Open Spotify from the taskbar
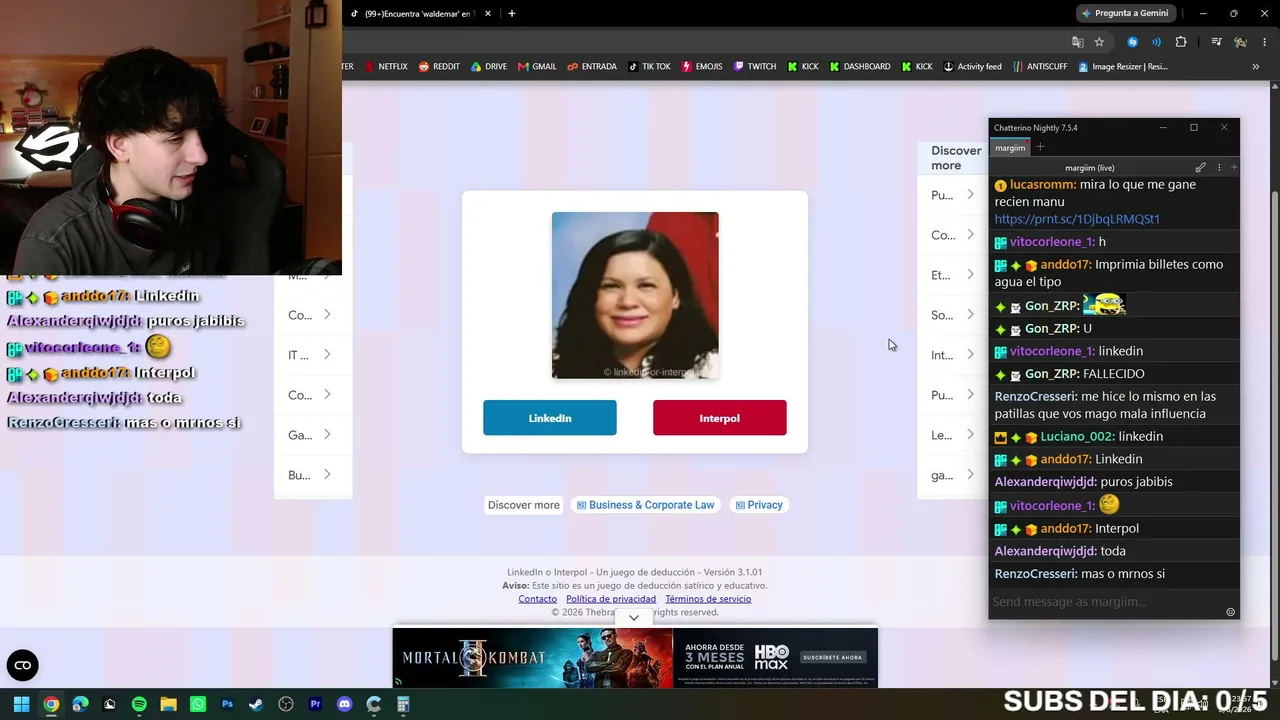Image resolution: width=1280 pixels, height=720 pixels. point(139,704)
